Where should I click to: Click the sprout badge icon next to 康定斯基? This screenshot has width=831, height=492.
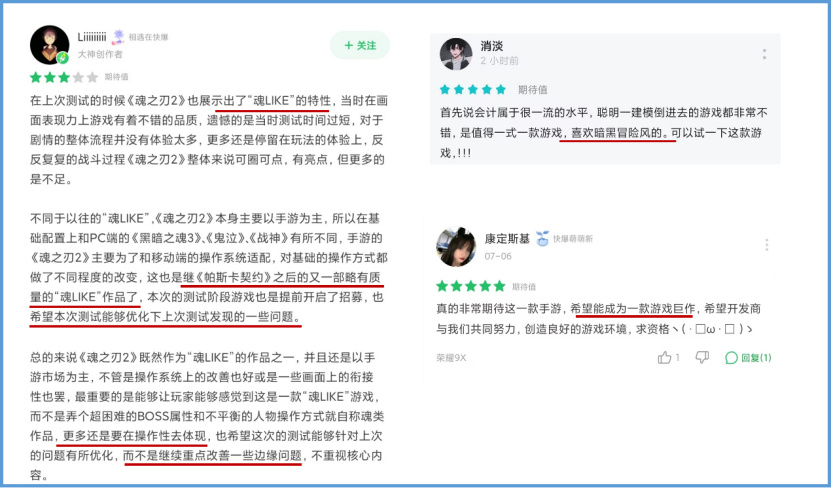click(542, 239)
